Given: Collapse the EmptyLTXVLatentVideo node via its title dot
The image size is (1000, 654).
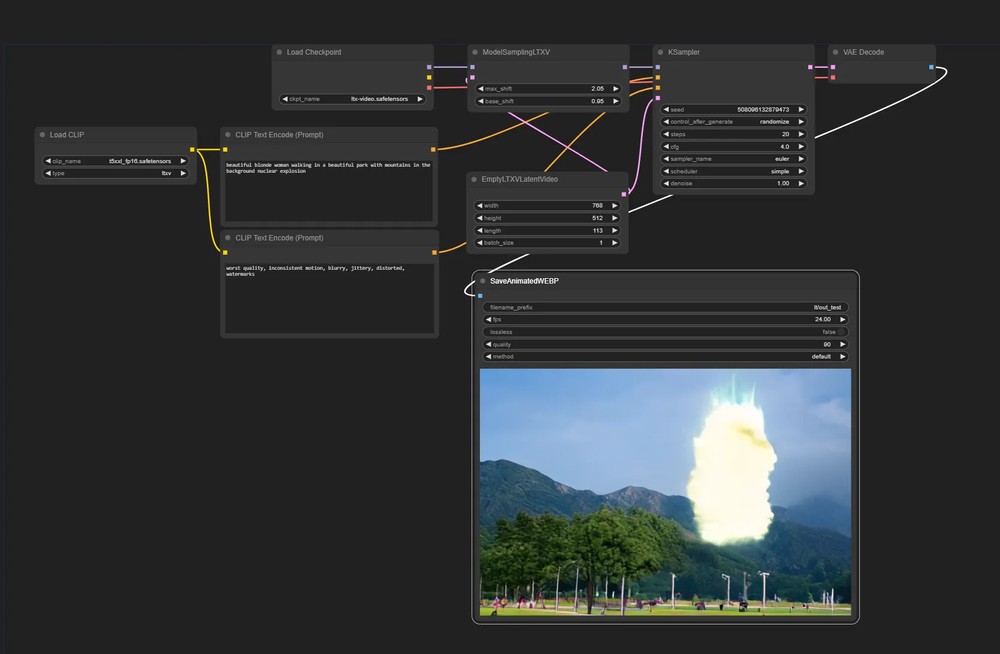Looking at the screenshot, I should [474, 179].
